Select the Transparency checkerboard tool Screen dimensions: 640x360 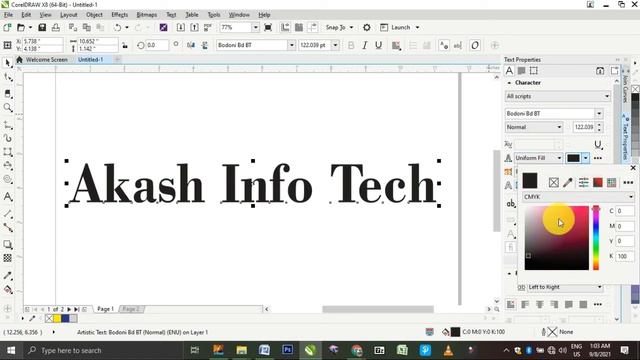click(8, 258)
